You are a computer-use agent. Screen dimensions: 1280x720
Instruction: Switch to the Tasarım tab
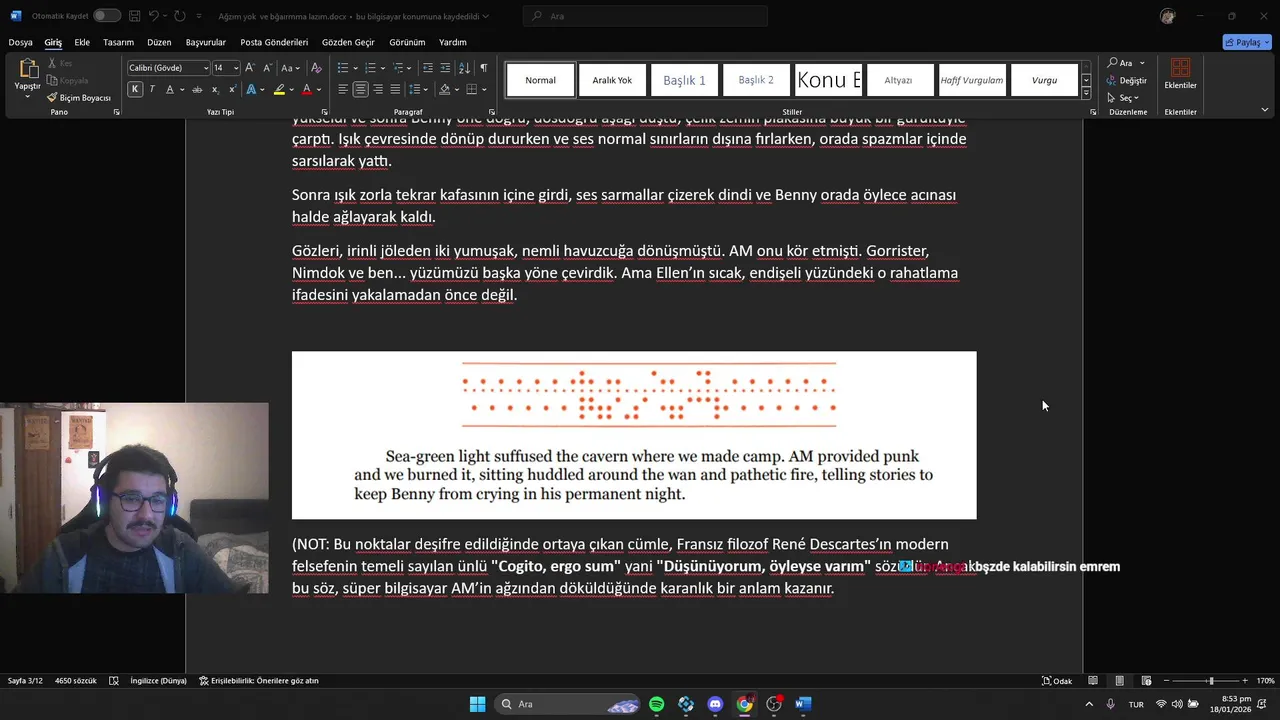point(118,42)
